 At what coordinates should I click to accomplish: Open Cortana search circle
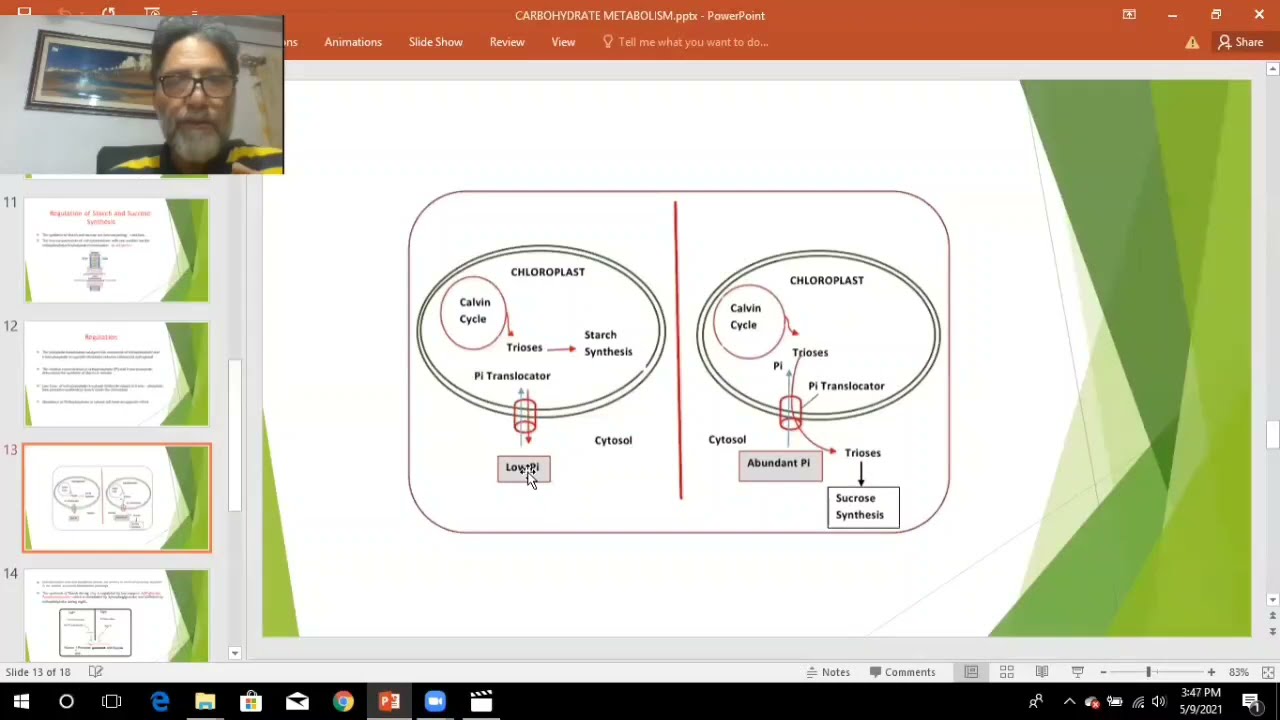(66, 702)
